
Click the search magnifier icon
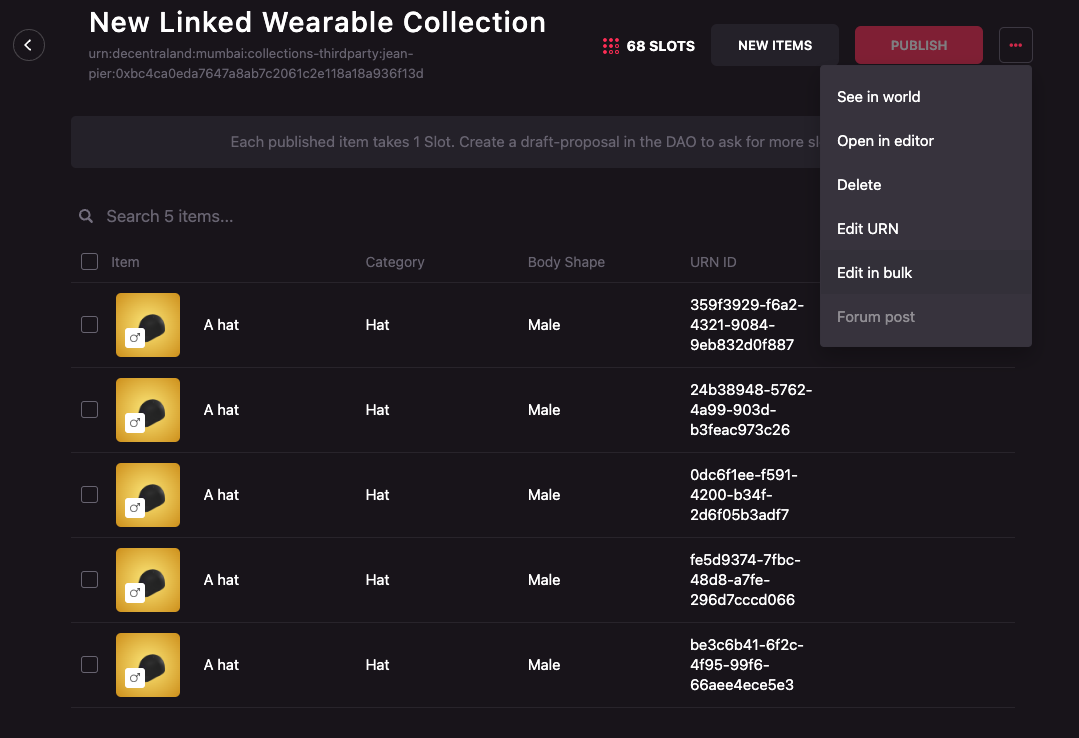[88, 217]
